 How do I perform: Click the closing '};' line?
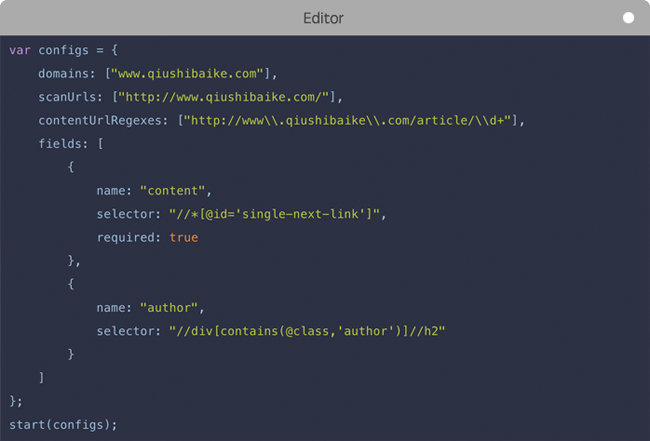16,401
